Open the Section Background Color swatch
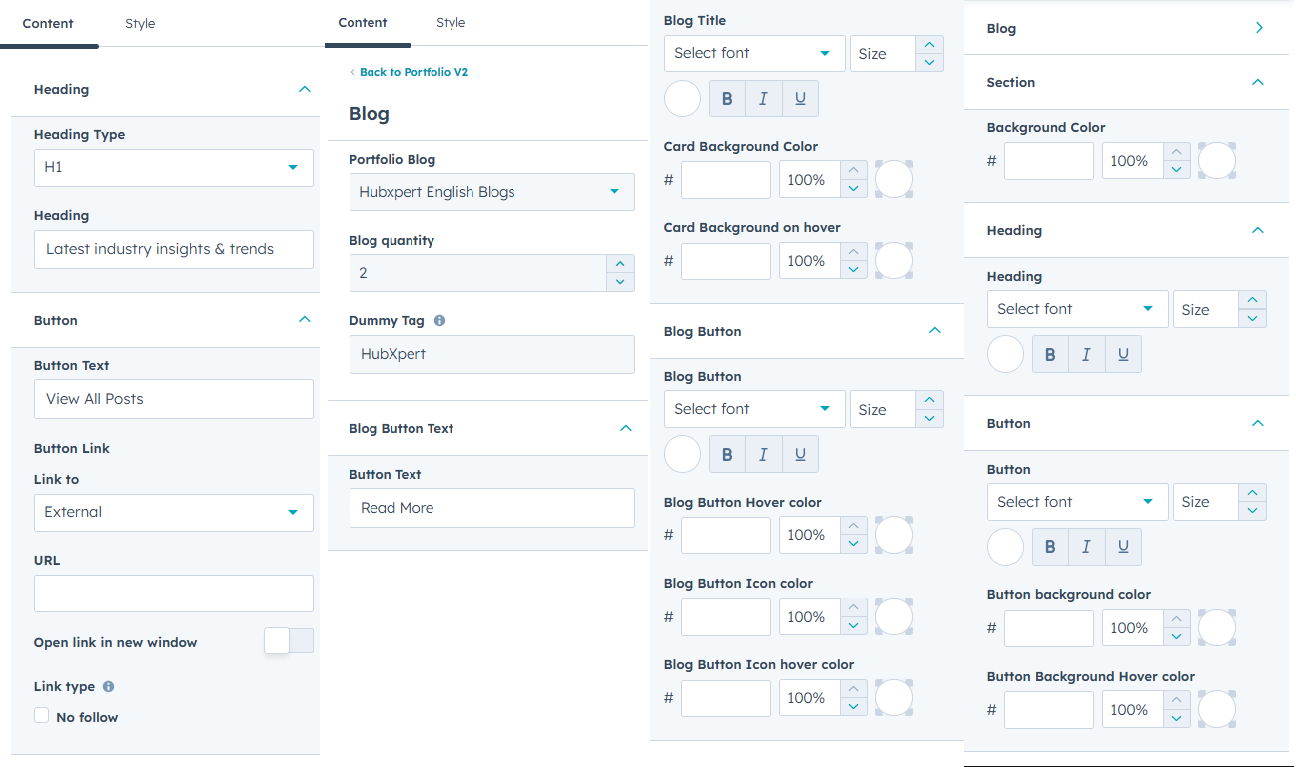Image resolution: width=1296 pixels, height=767 pixels. 1217,161
